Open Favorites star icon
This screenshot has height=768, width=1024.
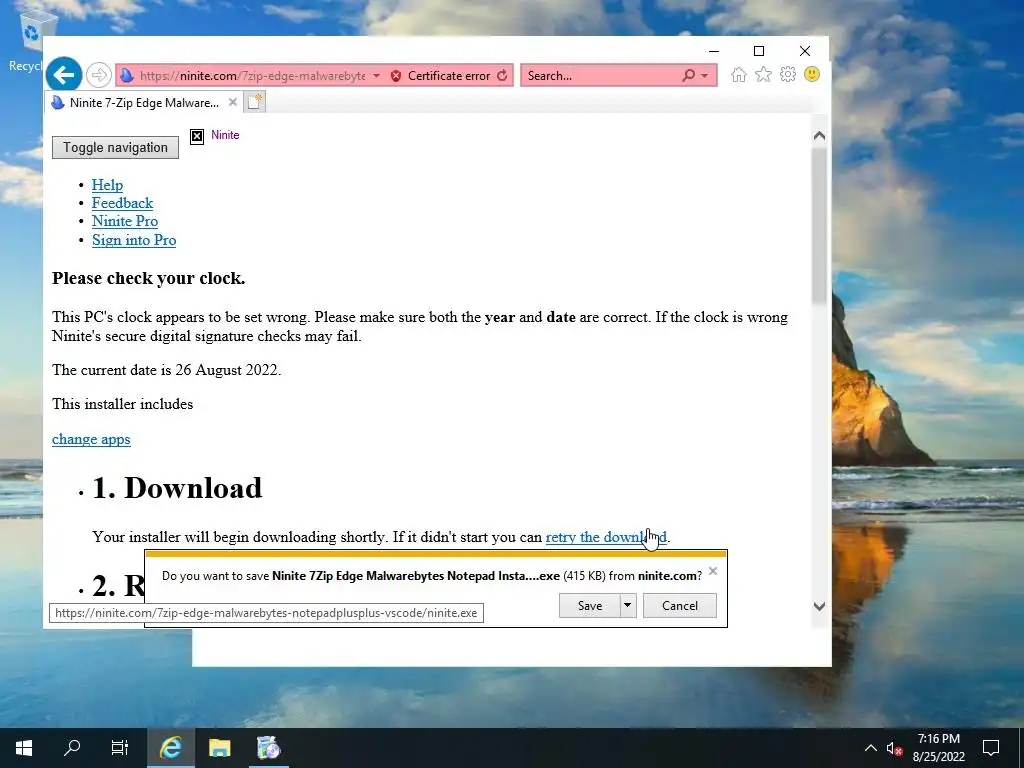pyautogui.click(x=763, y=74)
